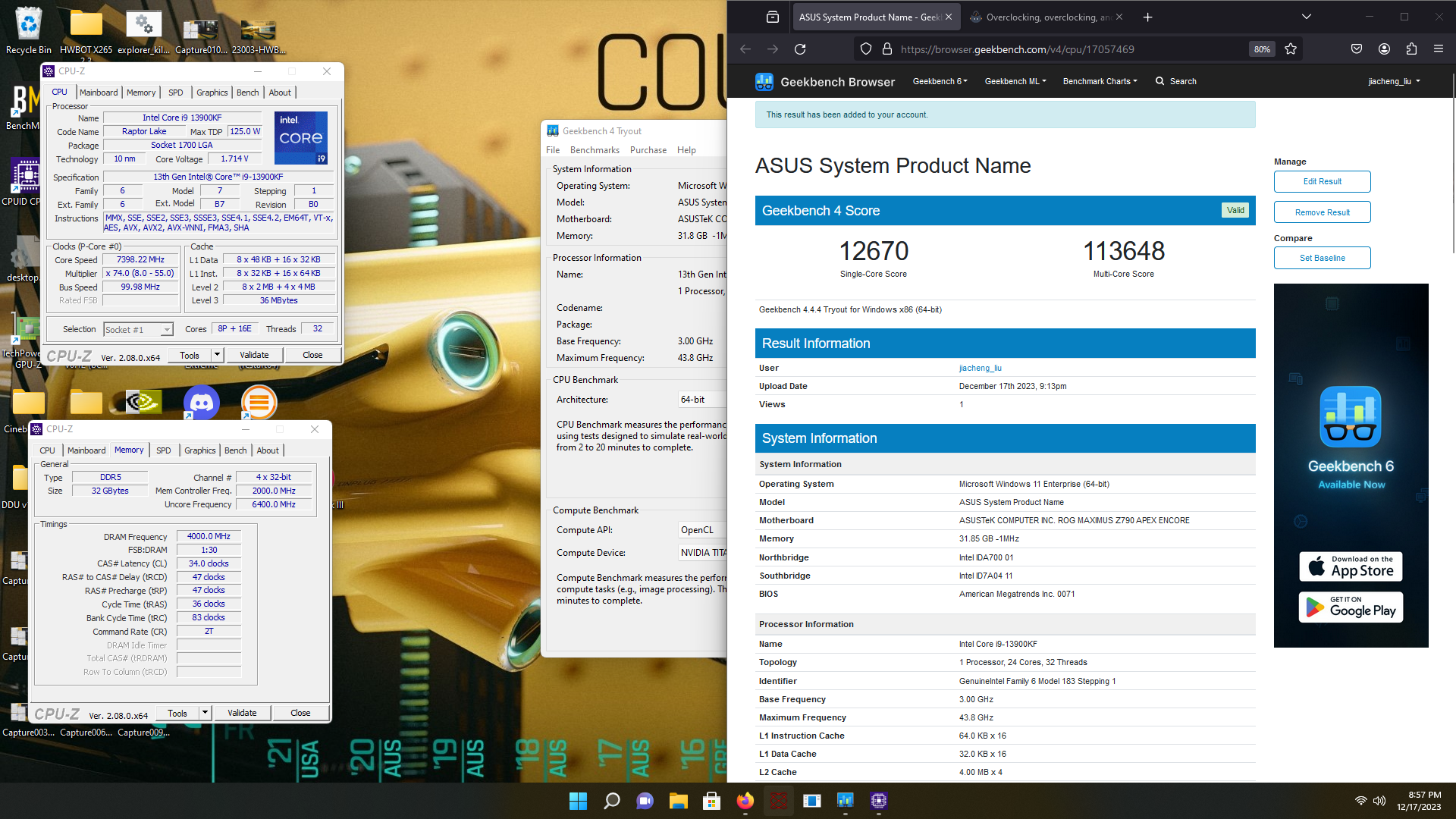
Task: Open NVIDIA desktop shortcut icon
Action: pyautogui.click(x=144, y=402)
